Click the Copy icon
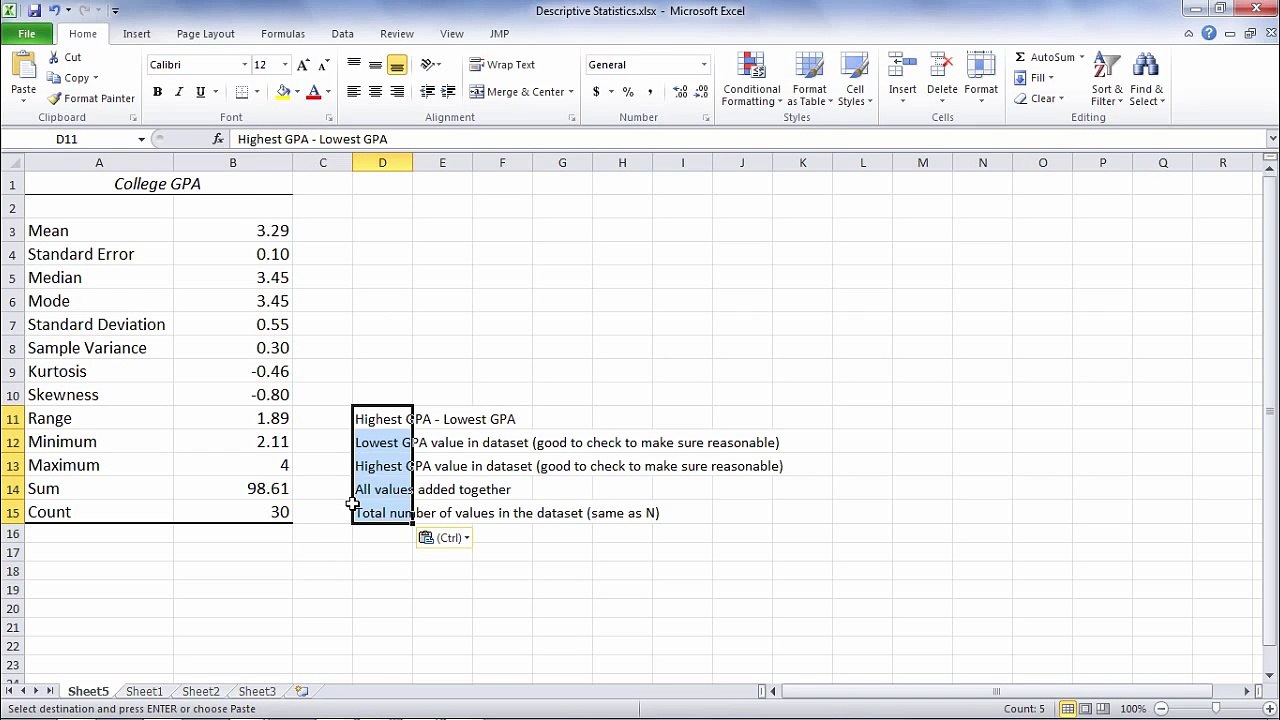This screenshot has width=1280, height=720. point(54,78)
